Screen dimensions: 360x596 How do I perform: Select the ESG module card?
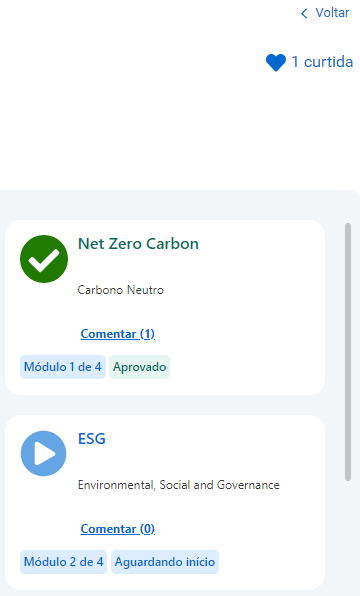tap(165, 502)
